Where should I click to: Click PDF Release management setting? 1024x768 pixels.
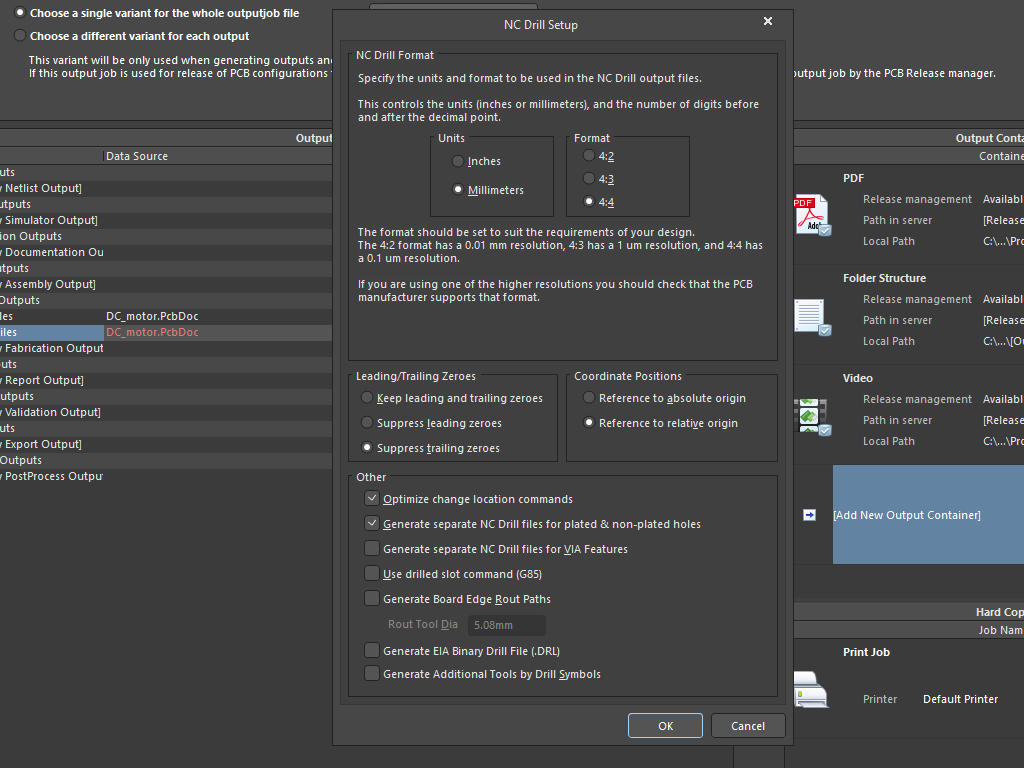[917, 199]
